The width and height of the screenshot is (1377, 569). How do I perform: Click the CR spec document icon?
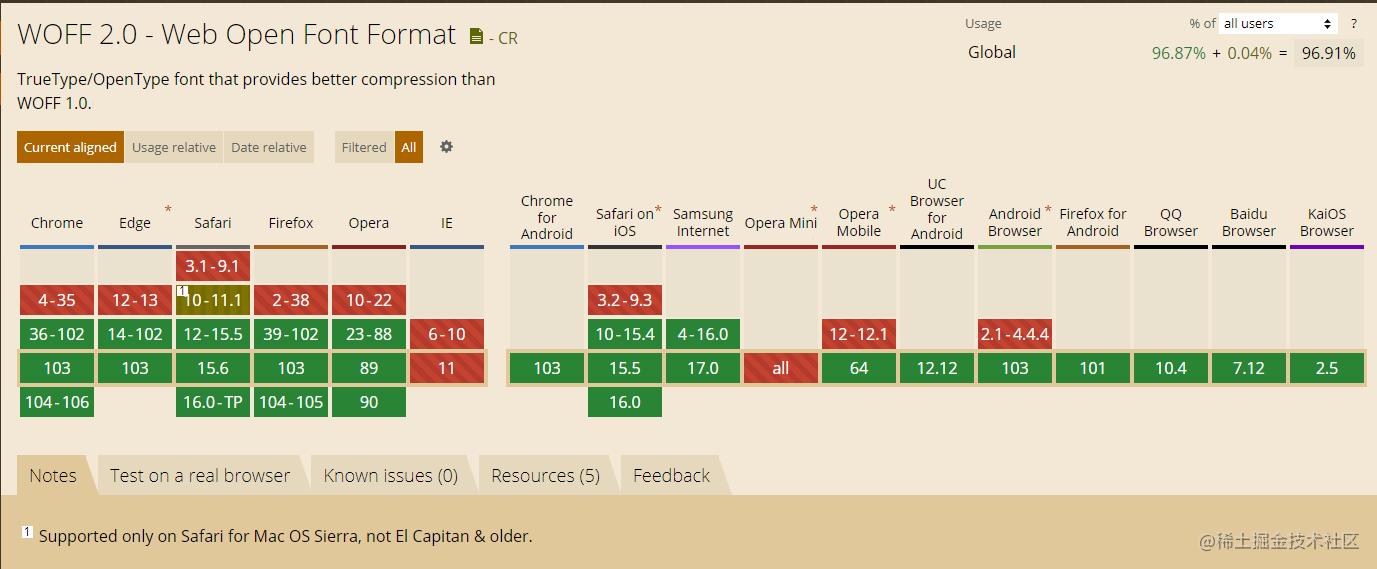pos(477,37)
